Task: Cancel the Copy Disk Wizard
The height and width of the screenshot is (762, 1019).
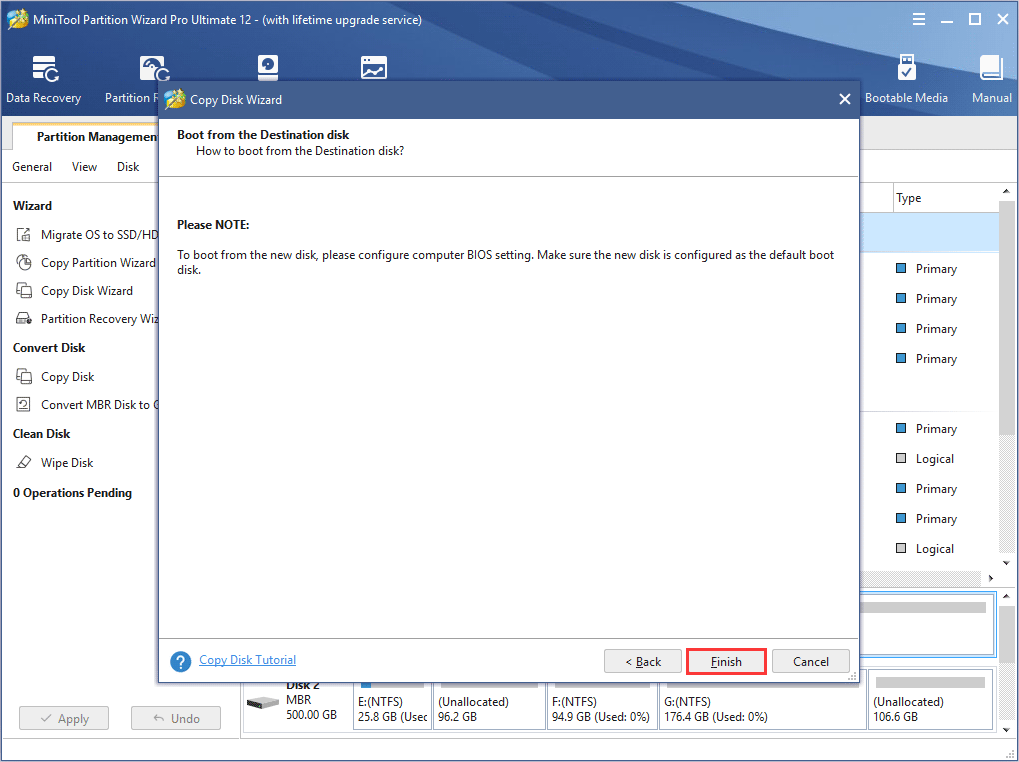Action: coord(810,661)
